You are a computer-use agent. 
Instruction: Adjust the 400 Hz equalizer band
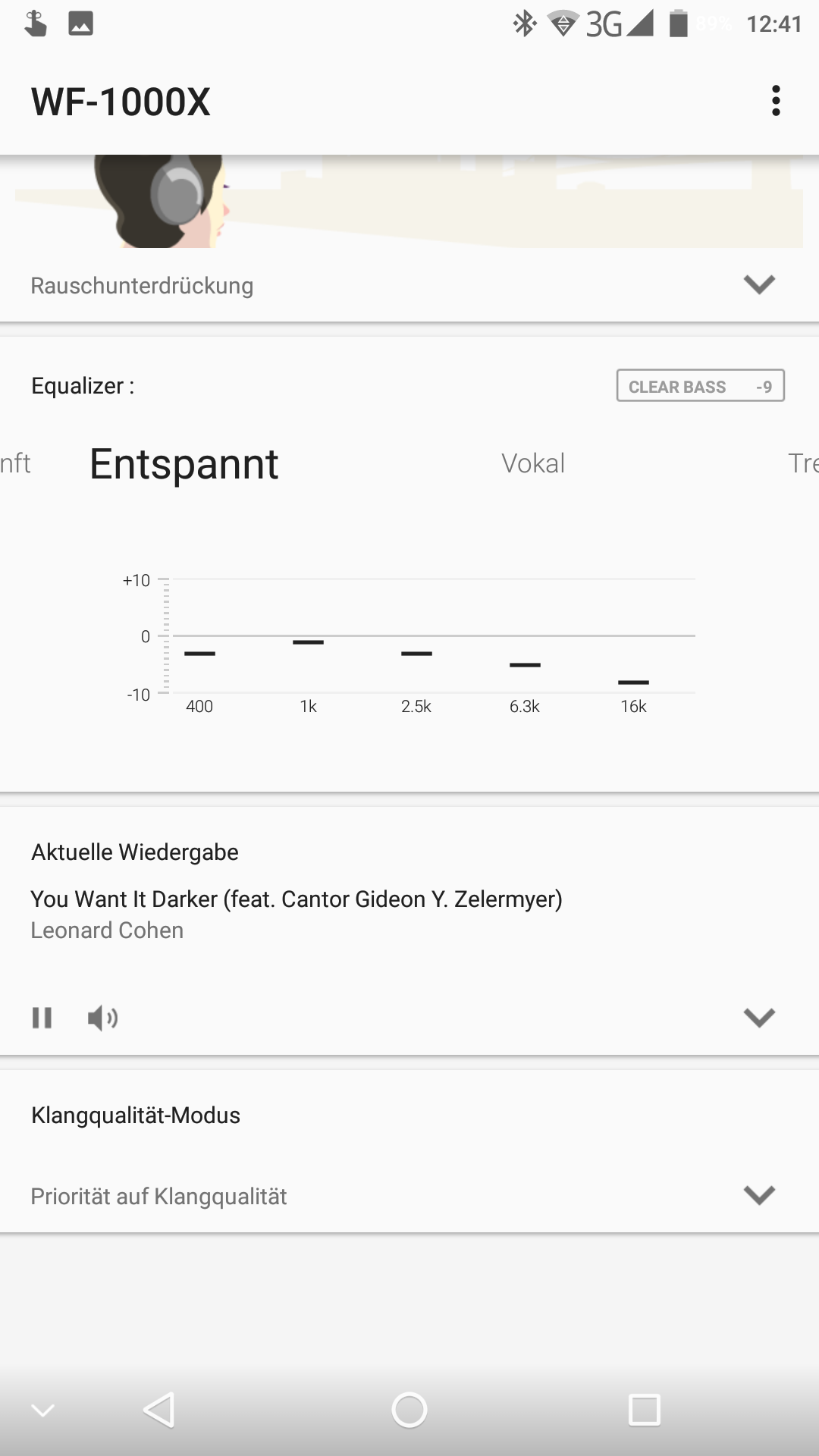pos(200,653)
